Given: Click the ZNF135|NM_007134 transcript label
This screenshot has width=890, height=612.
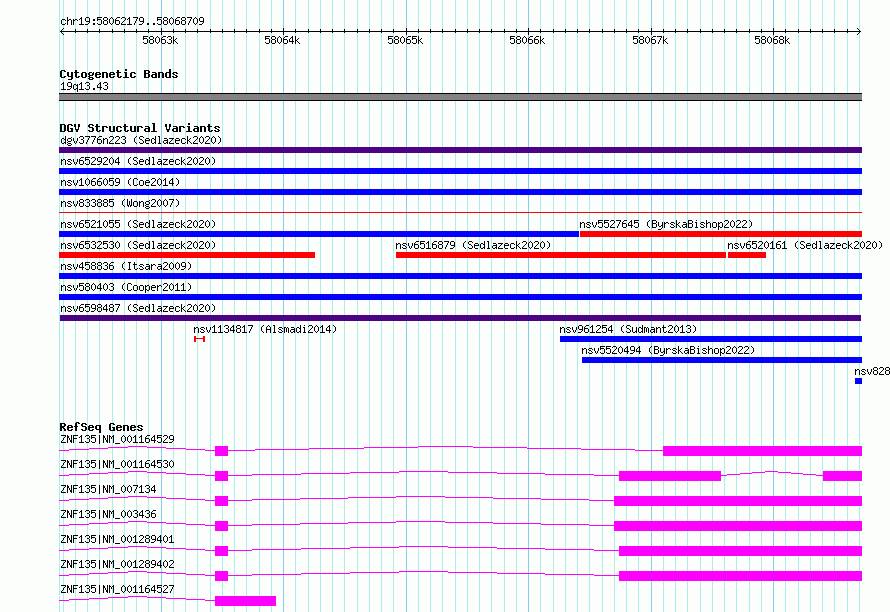Looking at the screenshot, I should [108, 489].
